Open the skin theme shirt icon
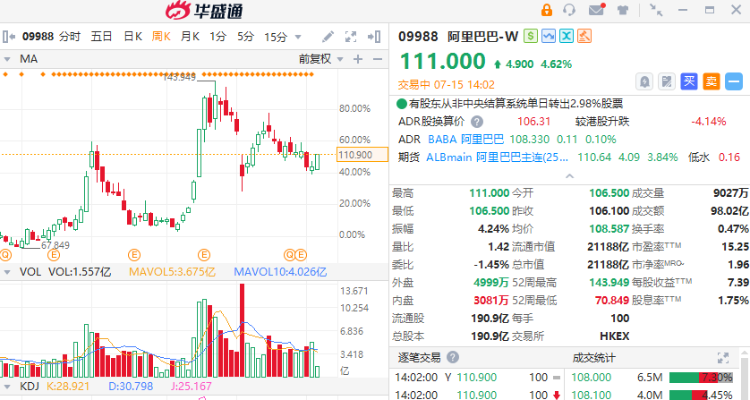This screenshot has width=750, height=400. click(622, 10)
